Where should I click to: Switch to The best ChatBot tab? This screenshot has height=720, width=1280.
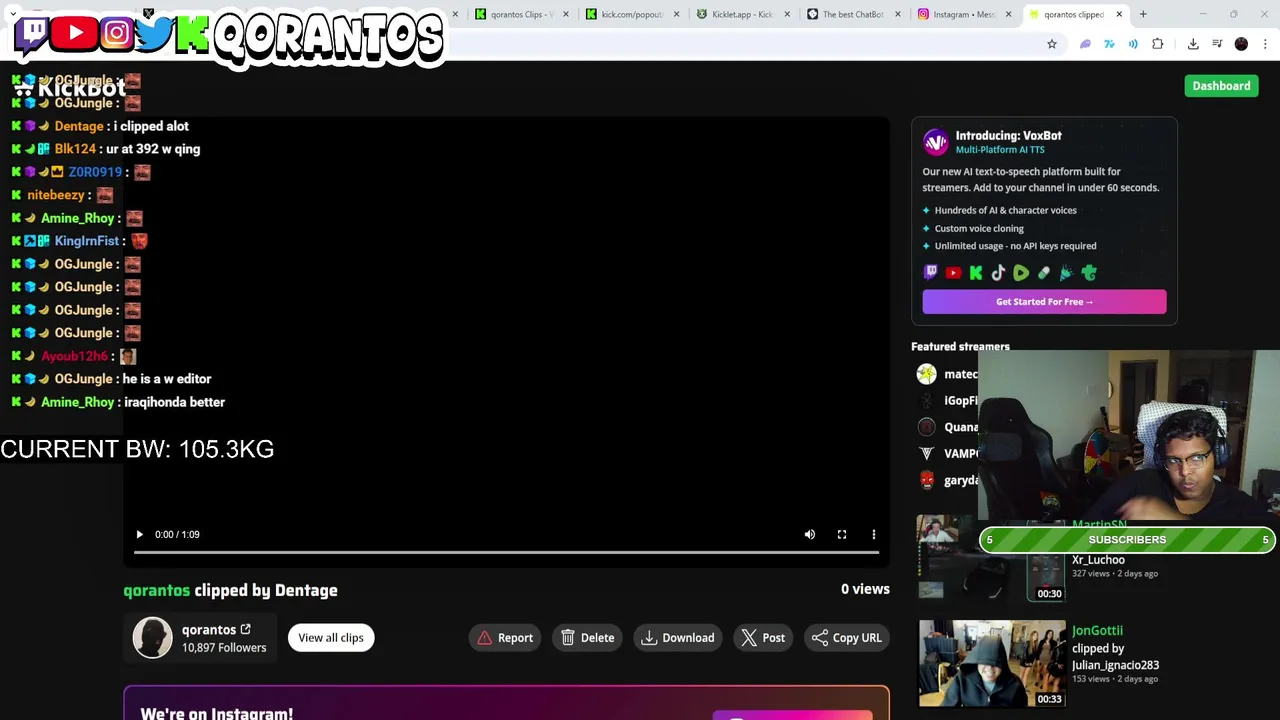tap(852, 14)
